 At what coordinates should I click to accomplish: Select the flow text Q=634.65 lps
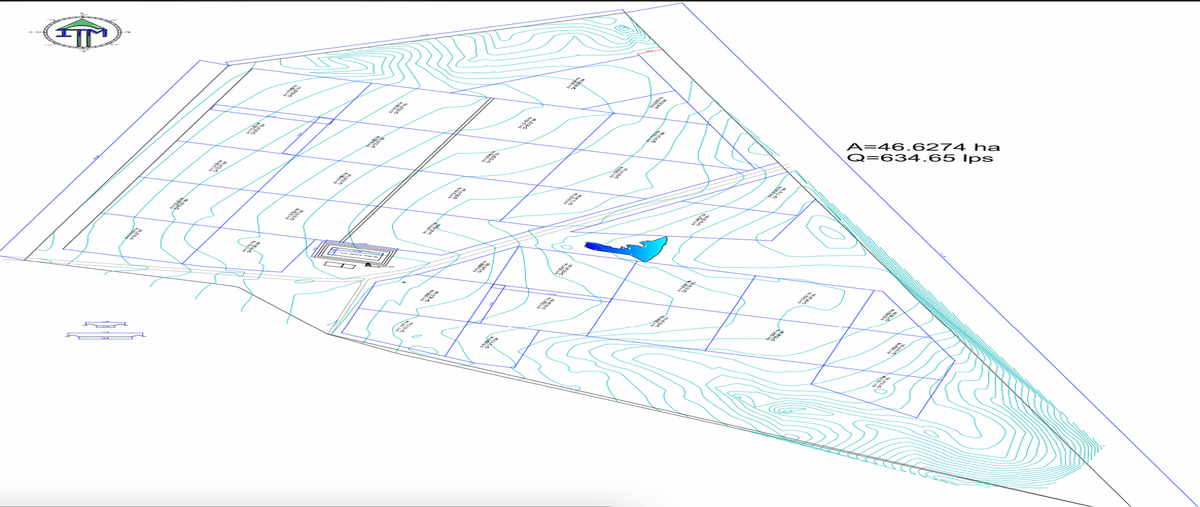[x=919, y=158]
